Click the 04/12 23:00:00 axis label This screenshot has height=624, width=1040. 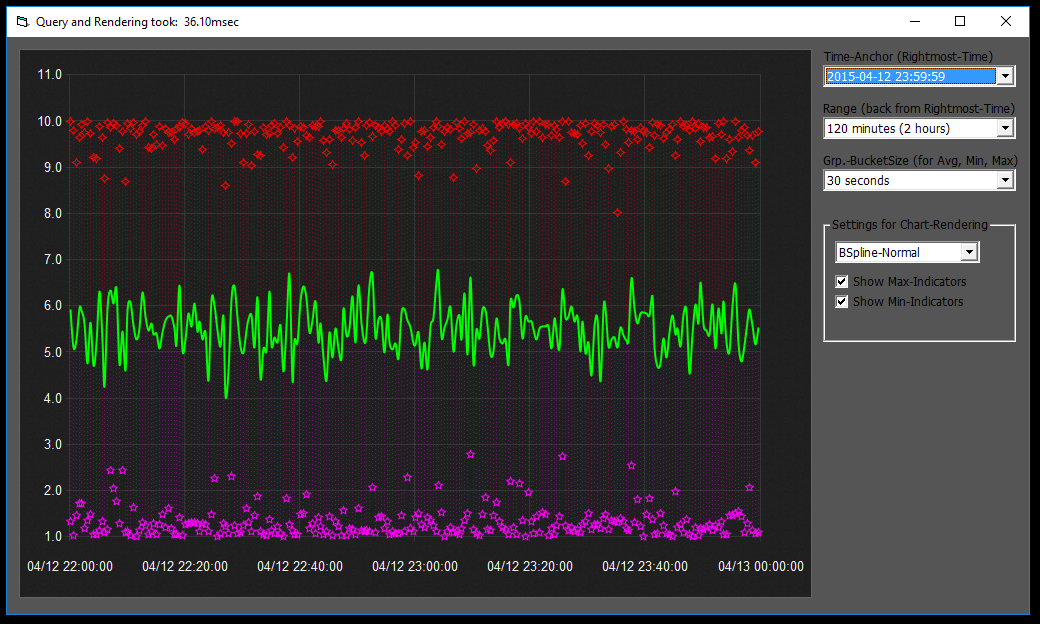(414, 566)
